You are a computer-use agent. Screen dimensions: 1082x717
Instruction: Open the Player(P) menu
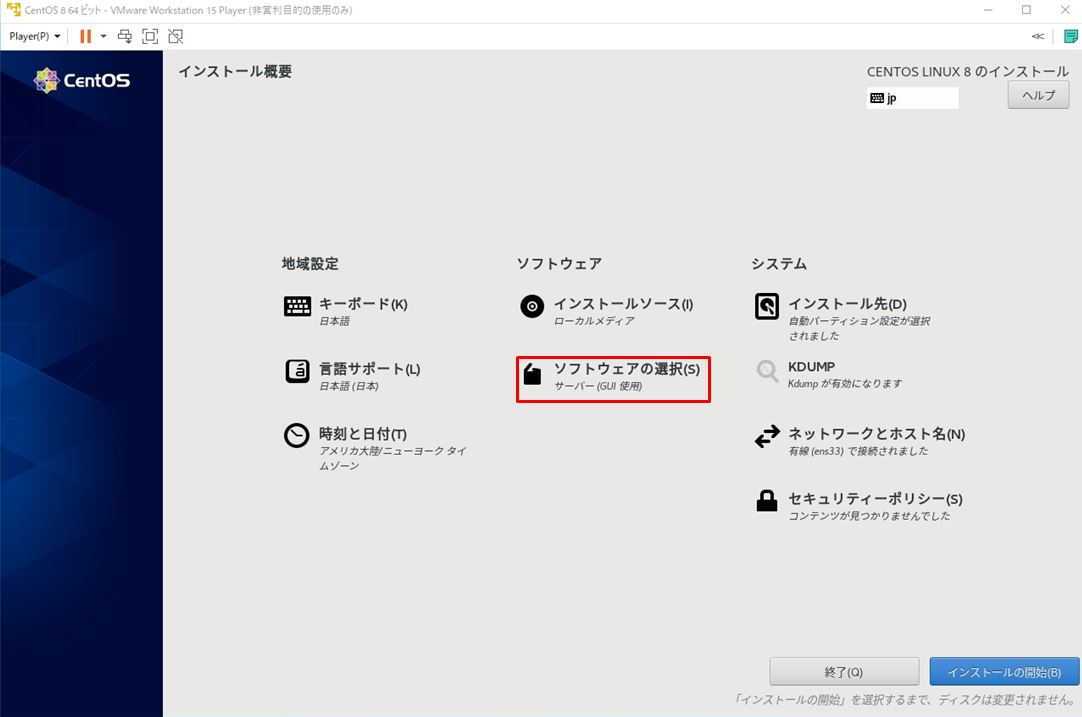click(x=35, y=36)
